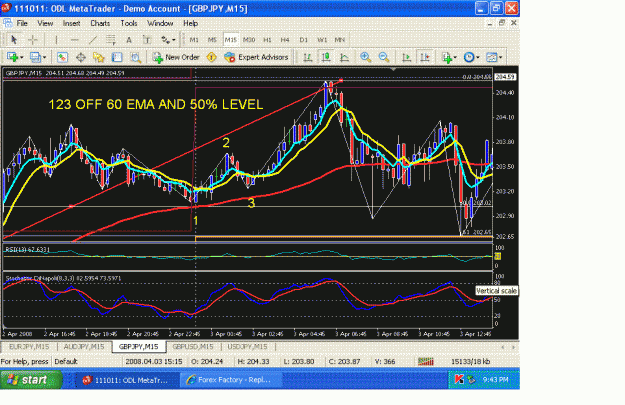Open the arrows objects dropdown

point(167,40)
